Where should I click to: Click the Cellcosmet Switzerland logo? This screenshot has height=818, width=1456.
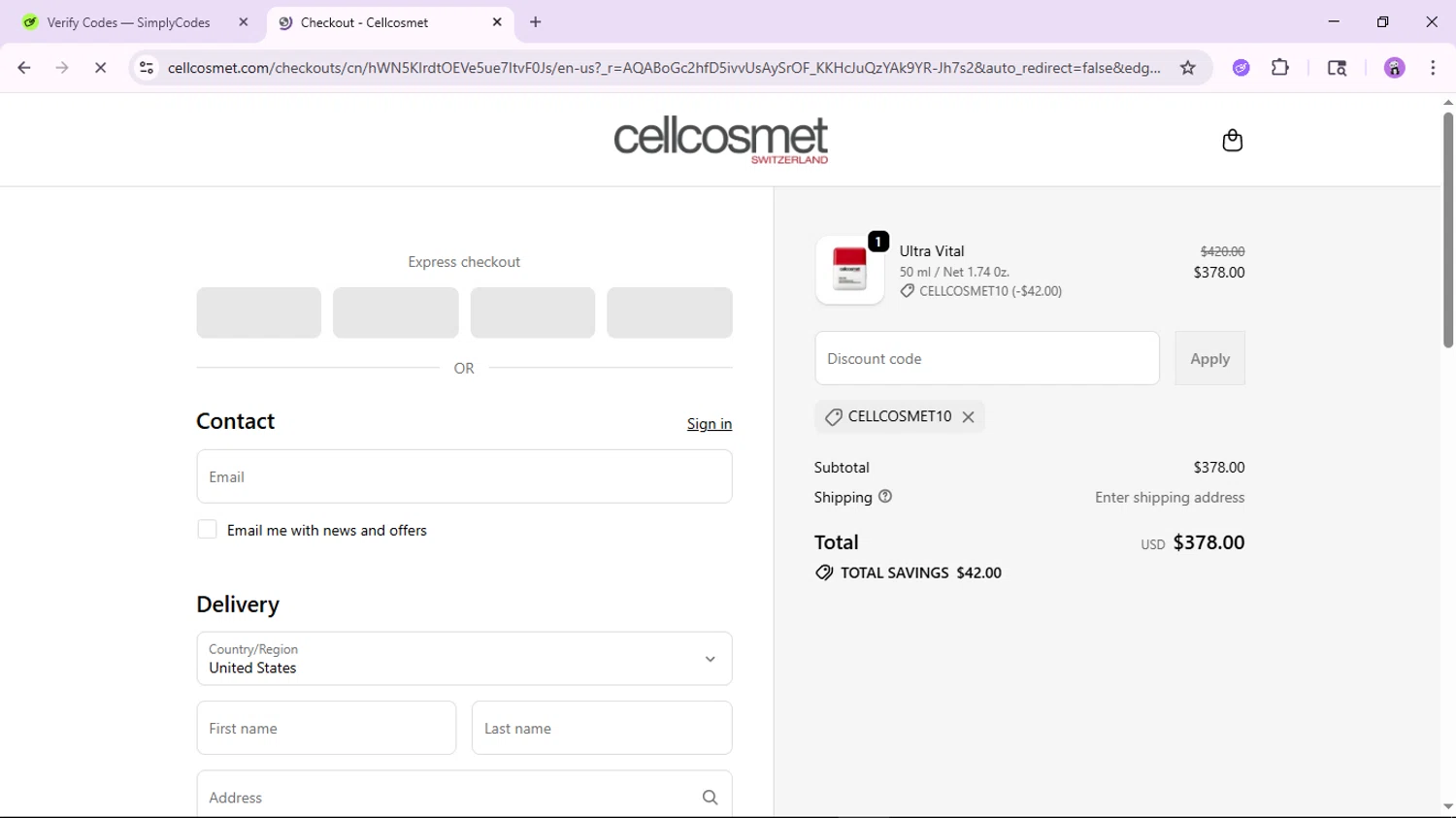click(x=721, y=140)
